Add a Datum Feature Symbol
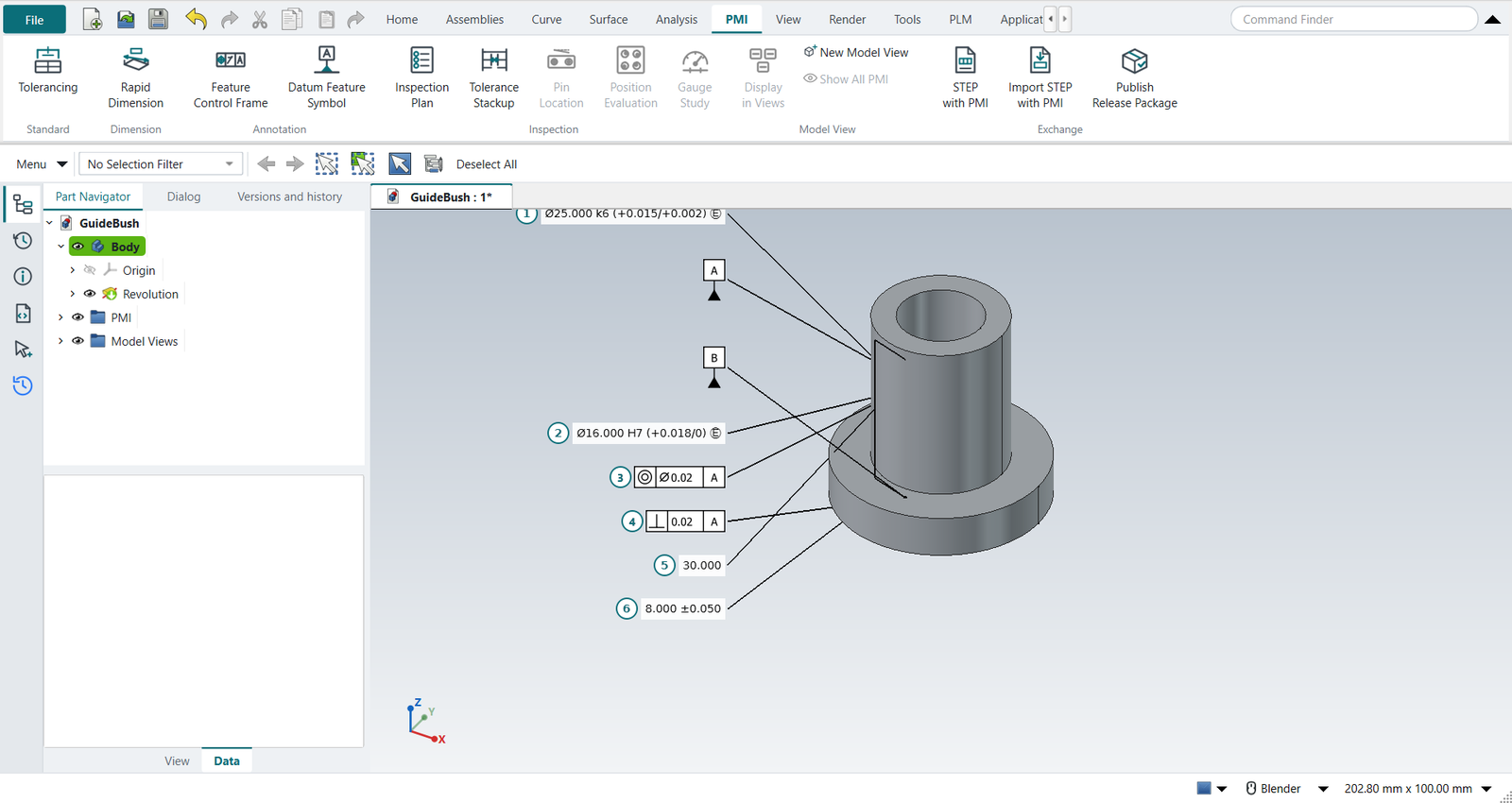Screen dimensions: 1512x803 (x=326, y=77)
